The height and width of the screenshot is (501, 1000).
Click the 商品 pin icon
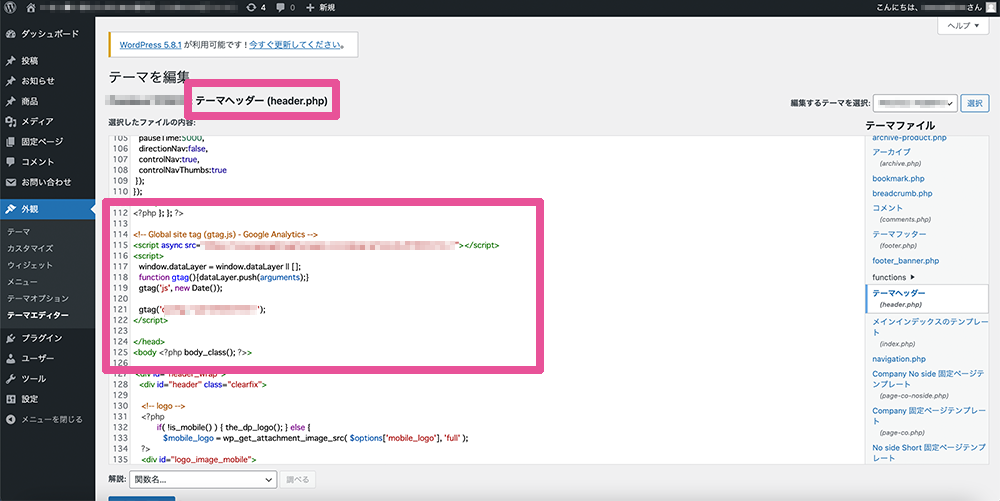pos(10,101)
